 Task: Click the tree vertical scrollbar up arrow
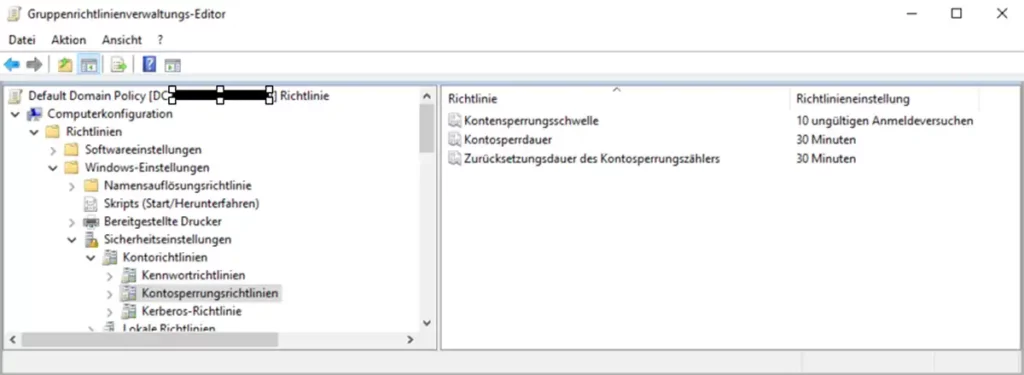427,96
